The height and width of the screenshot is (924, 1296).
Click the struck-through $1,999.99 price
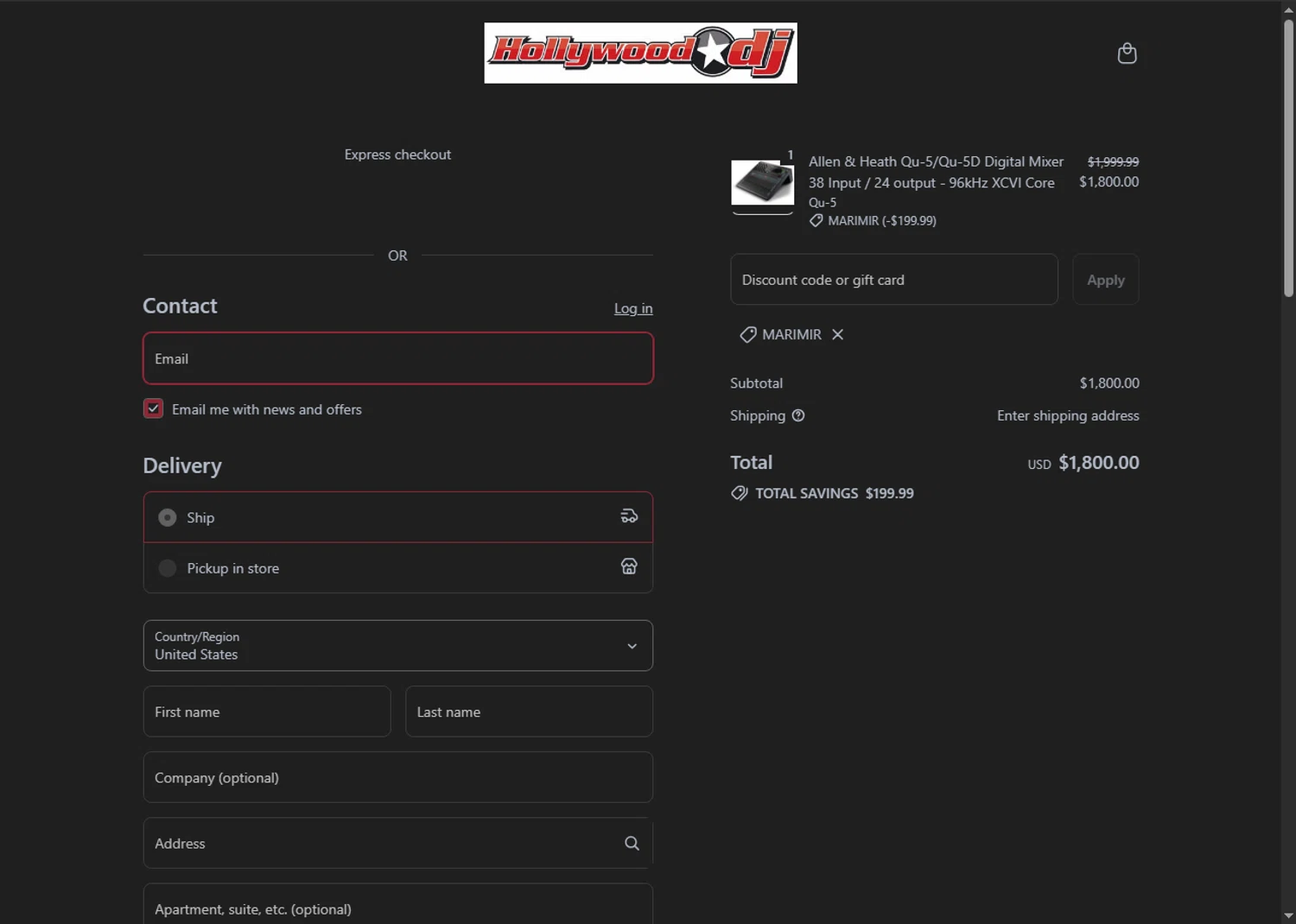[x=1113, y=161]
